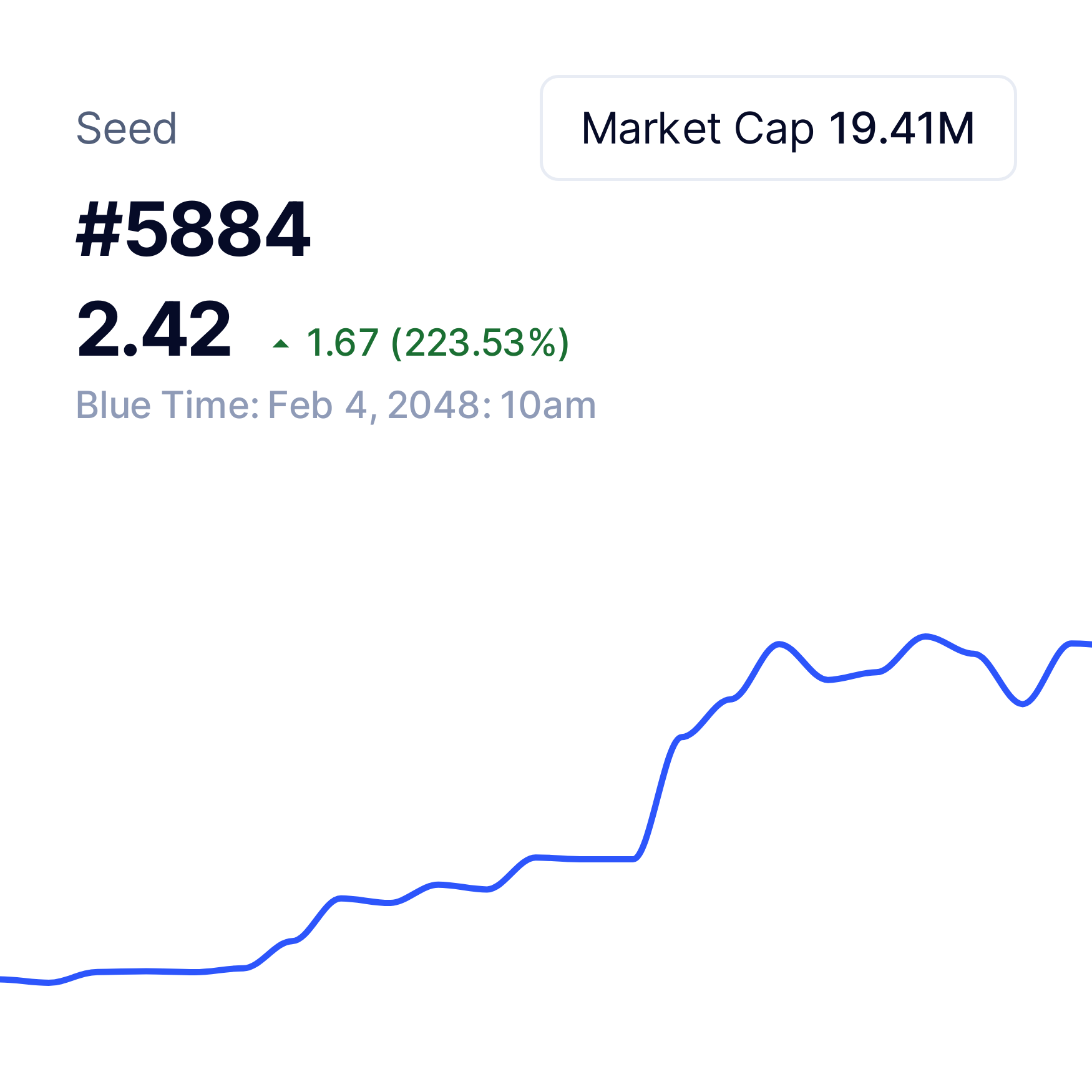Image resolution: width=1092 pixels, height=1092 pixels.
Task: Click the trough between the two upper peaks
Action: (828, 680)
